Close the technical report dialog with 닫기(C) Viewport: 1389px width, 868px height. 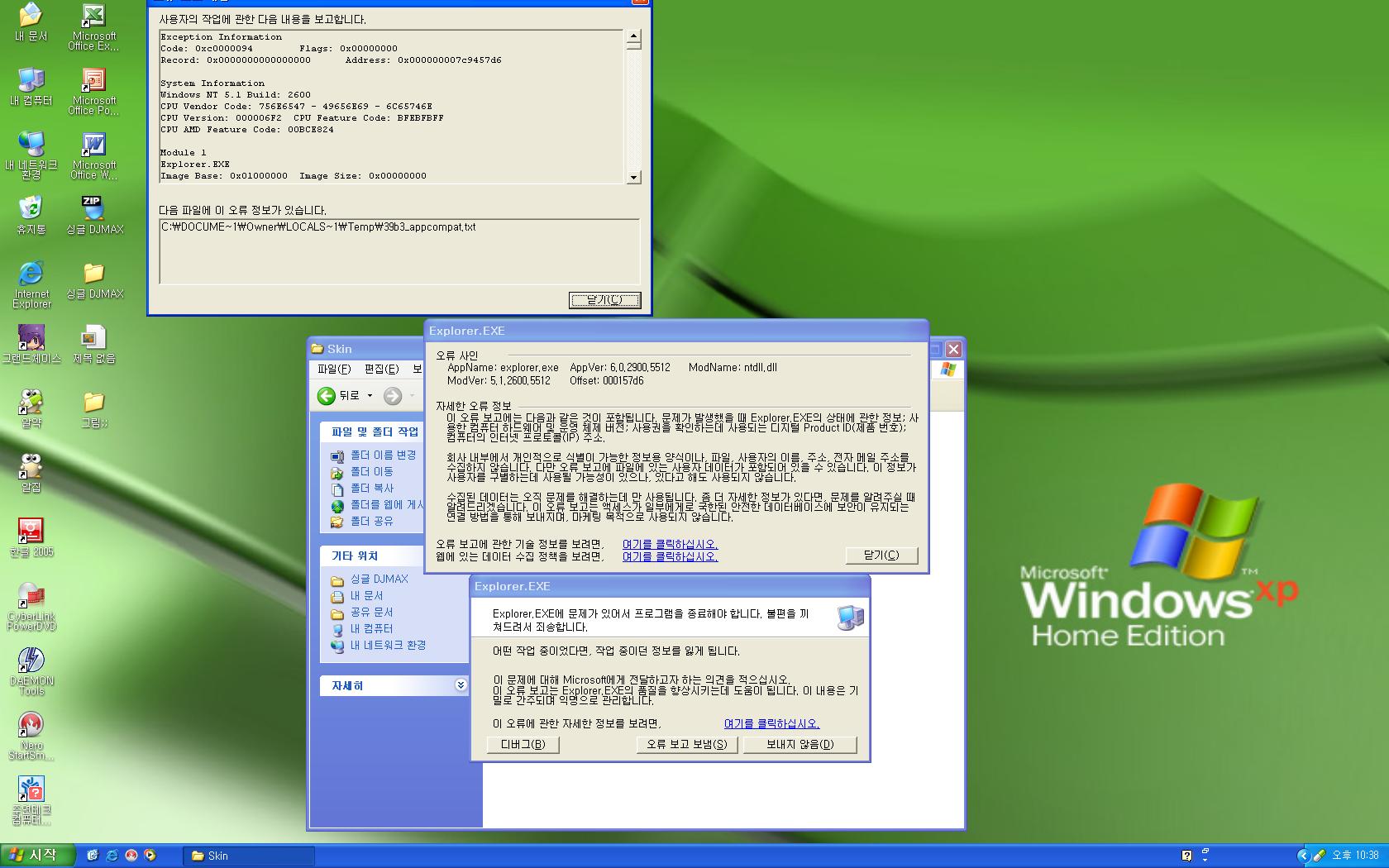coord(605,300)
